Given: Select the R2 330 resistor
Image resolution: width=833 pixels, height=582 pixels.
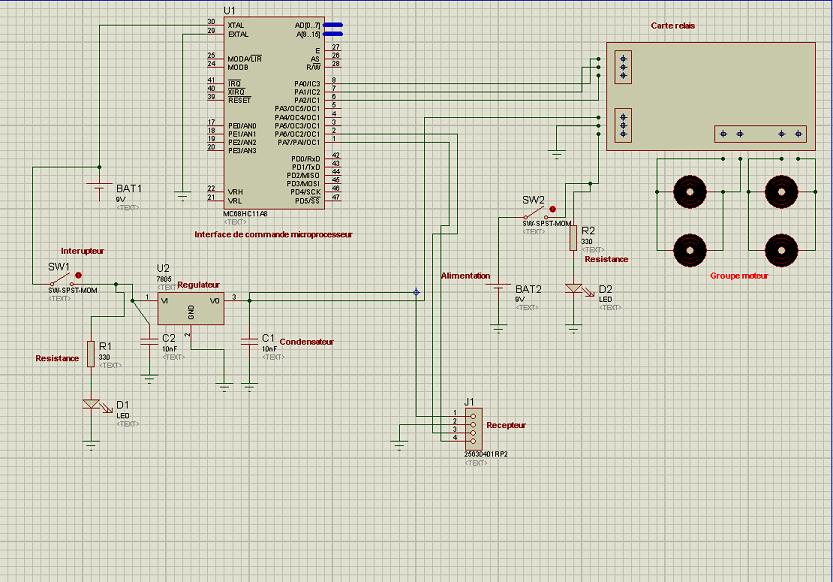Looking at the screenshot, I should click(573, 237).
